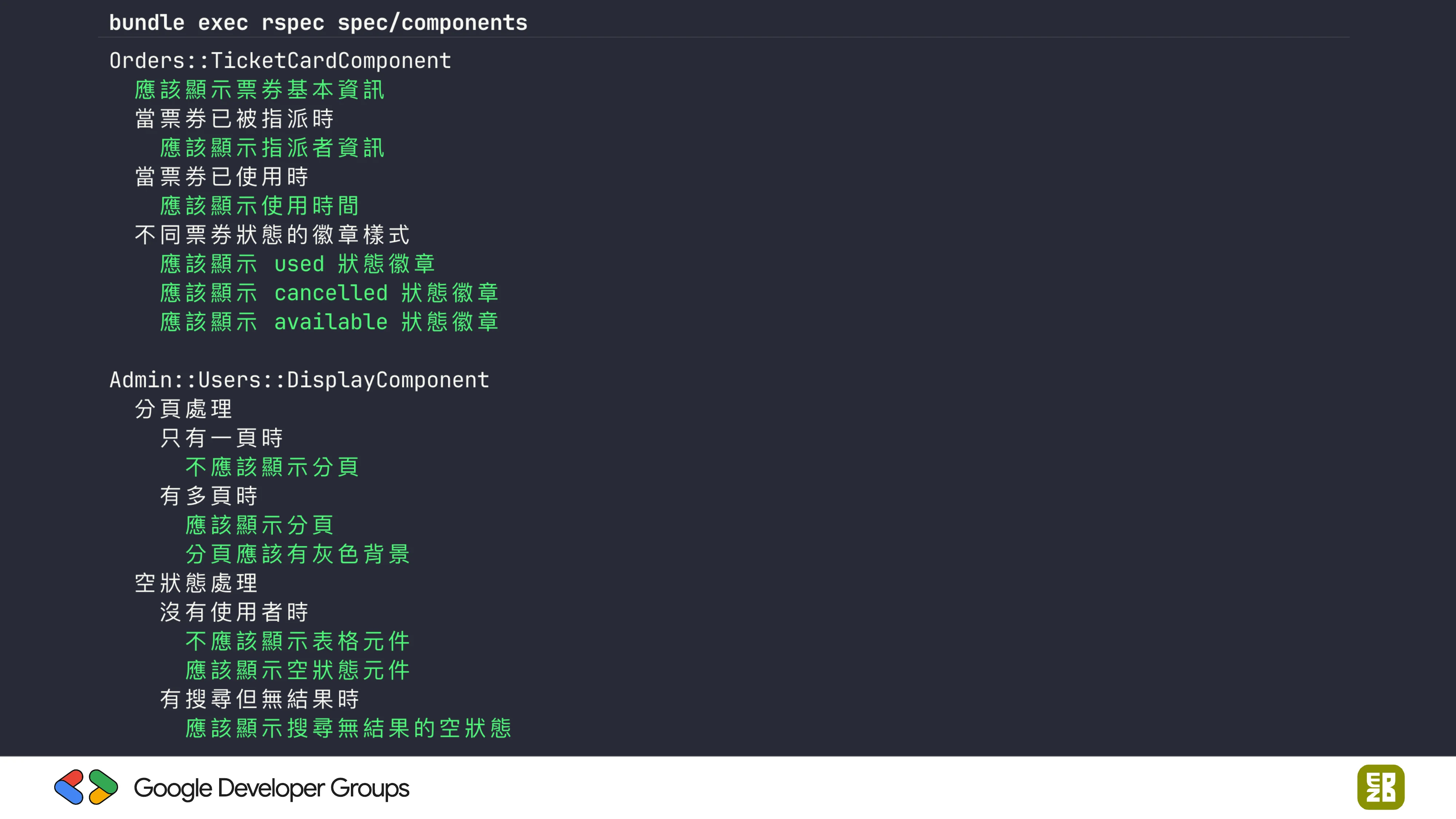Click the 應該顯示使用時間 passing test
The width and height of the screenshot is (1456, 819).
tap(260, 206)
